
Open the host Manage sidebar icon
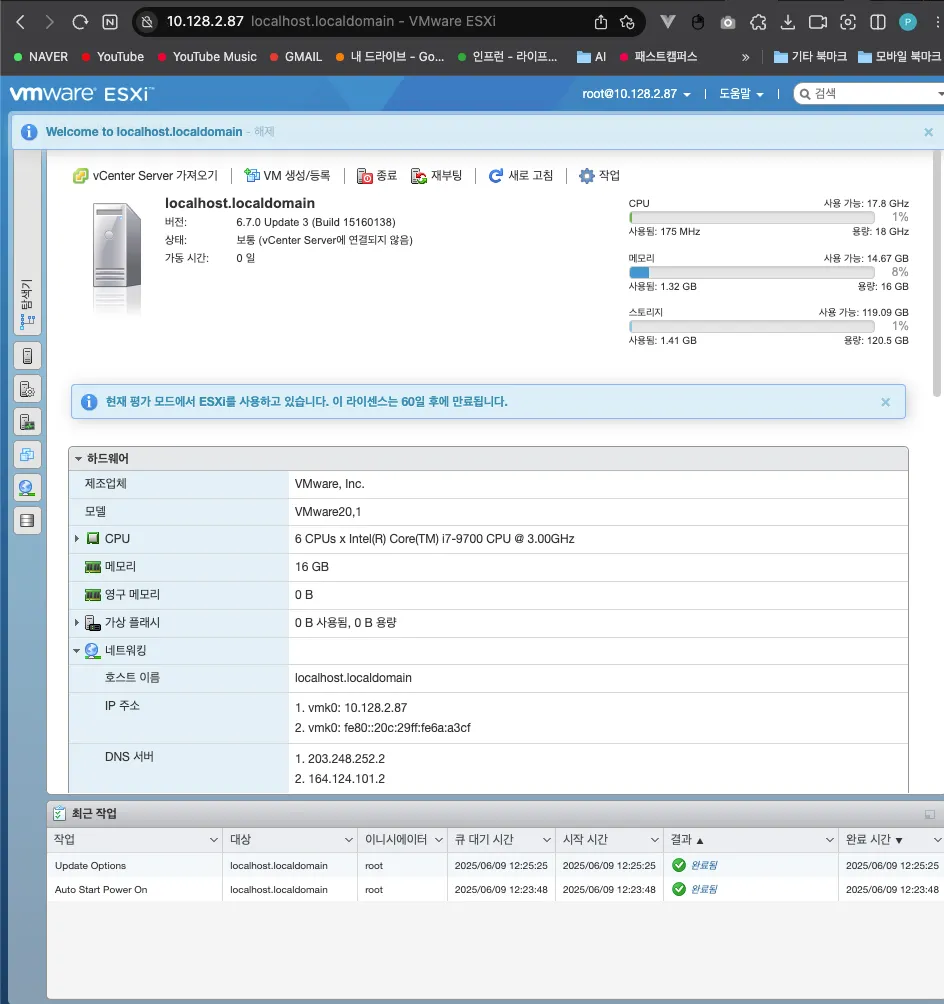(x=27, y=389)
